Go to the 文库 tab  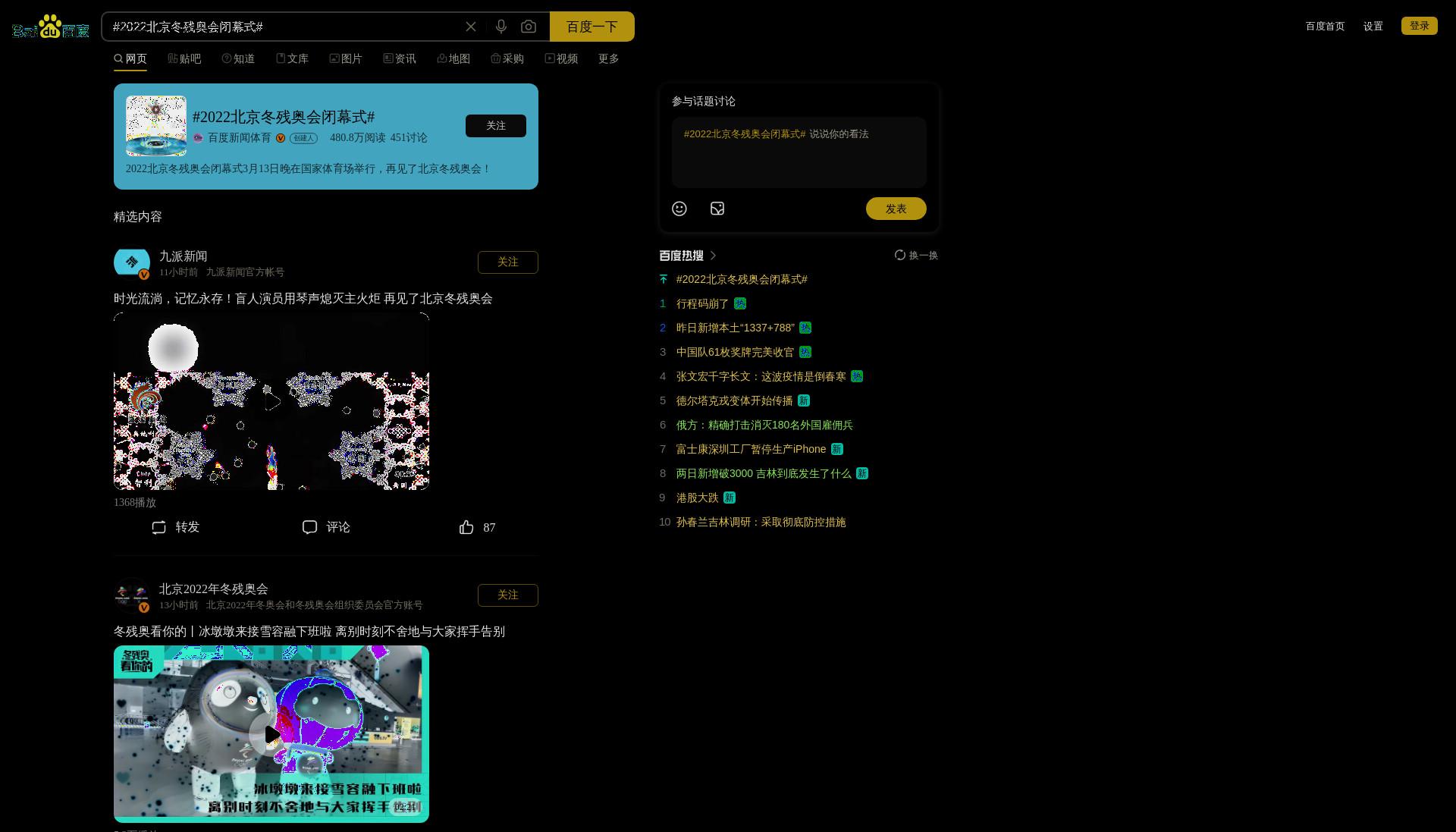click(292, 58)
